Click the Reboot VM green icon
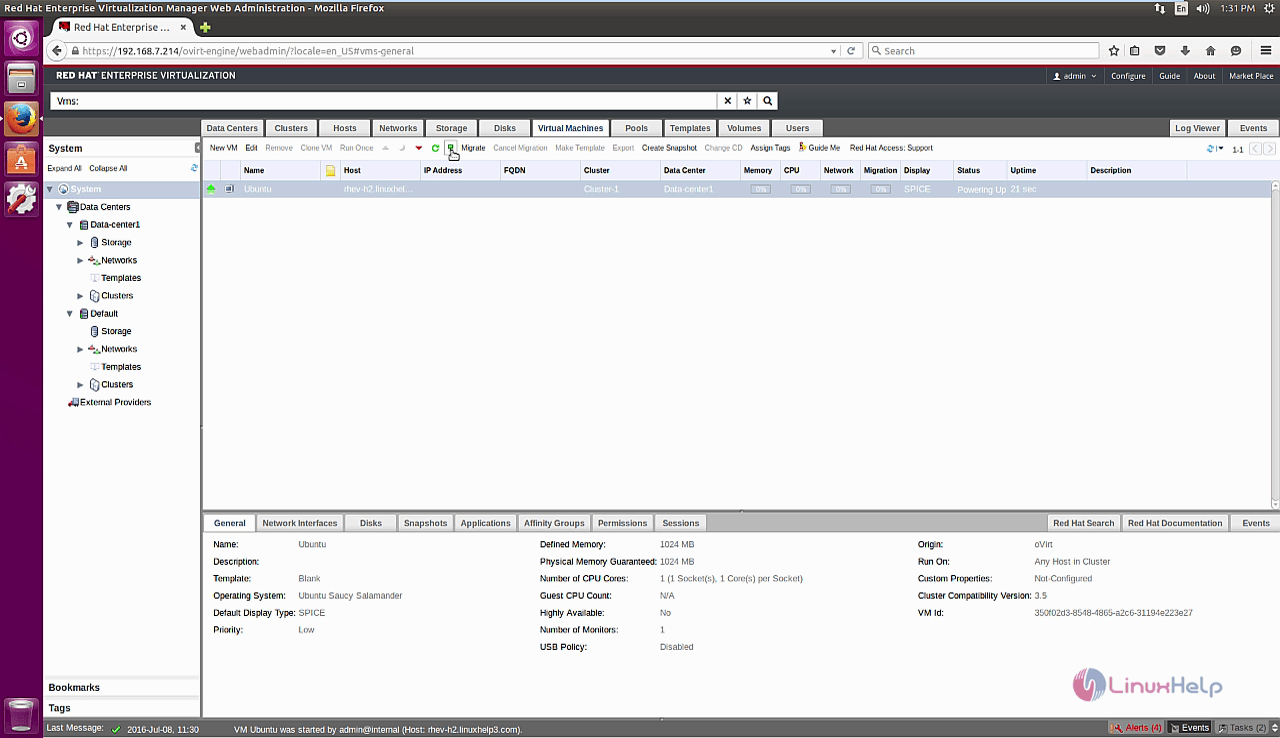1280x738 pixels. pos(435,148)
